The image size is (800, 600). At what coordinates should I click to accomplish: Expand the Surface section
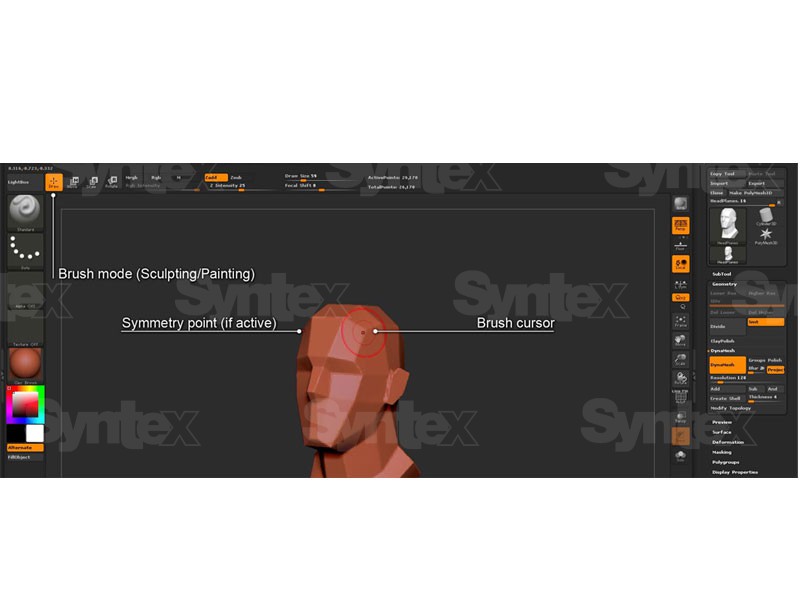click(x=722, y=432)
